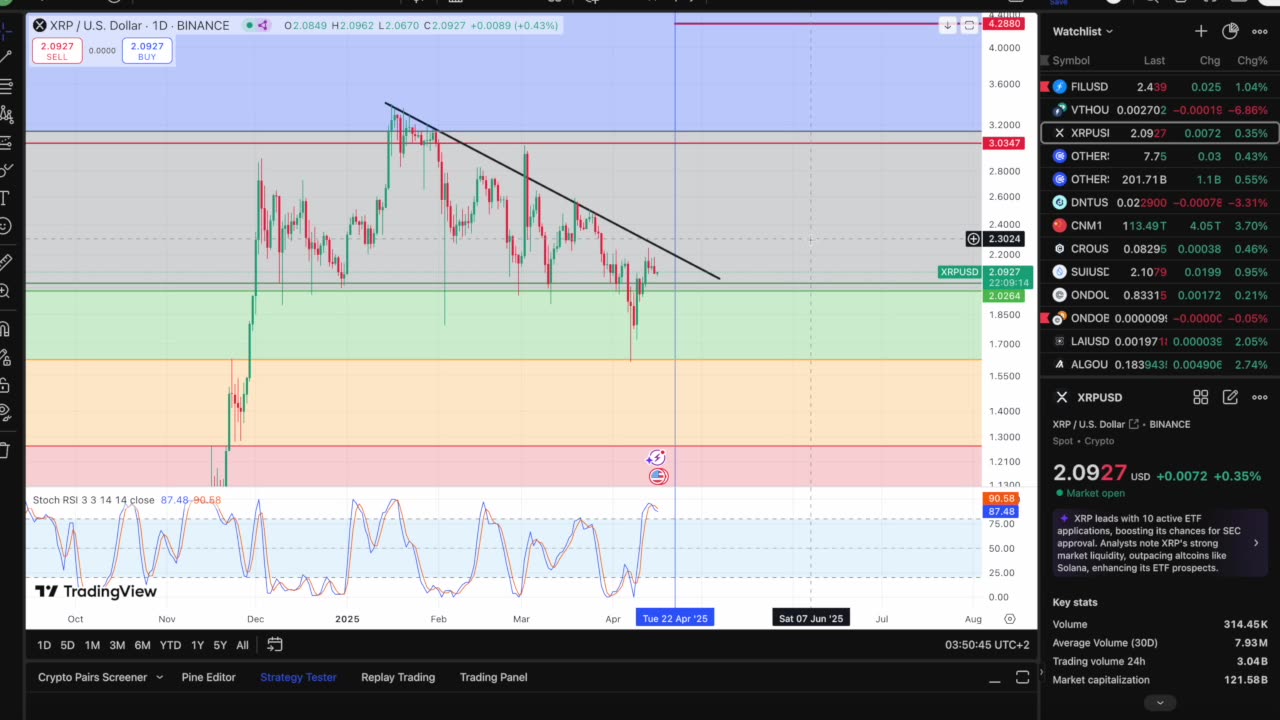The image size is (1280, 720).
Task: Select DNTUS row in watchlist
Action: pyautogui.click(x=1160, y=203)
